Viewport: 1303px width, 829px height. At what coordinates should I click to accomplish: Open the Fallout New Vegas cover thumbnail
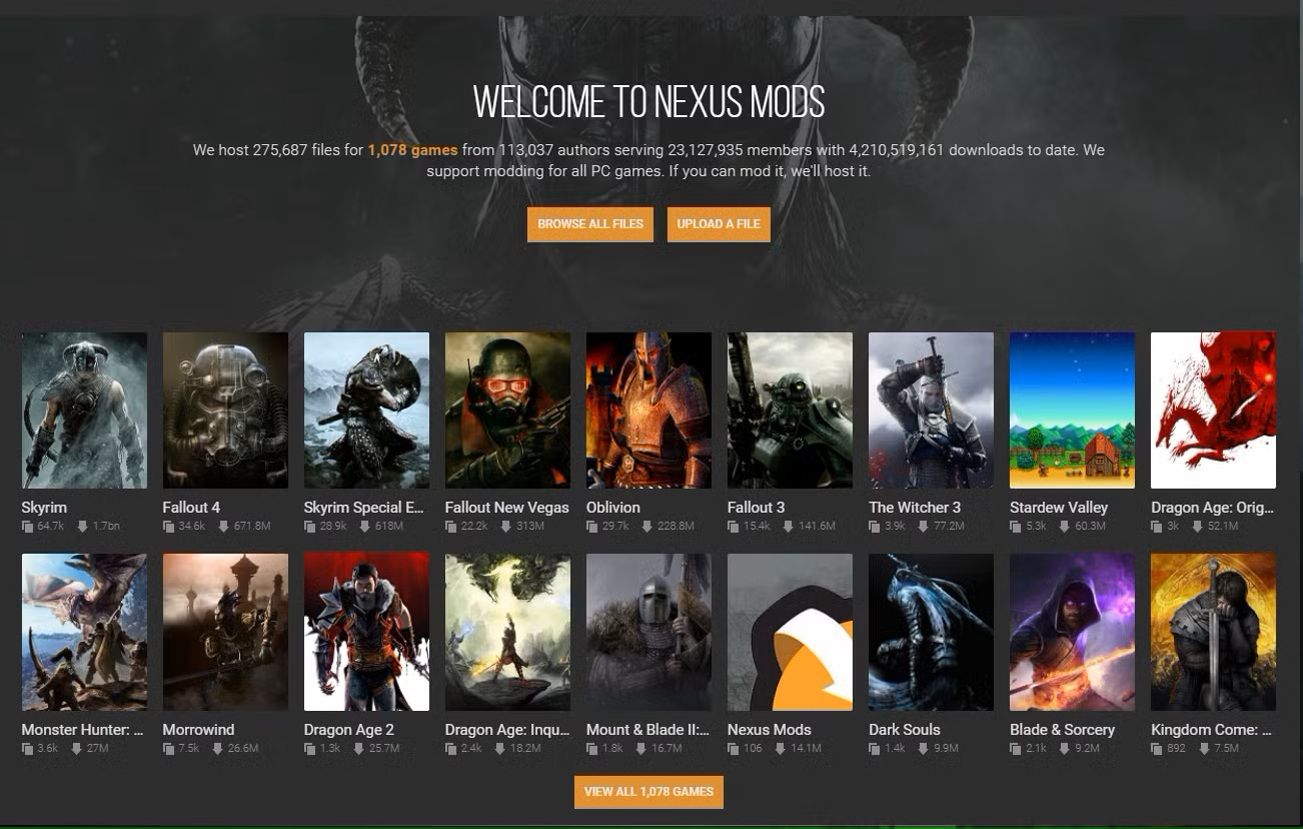click(x=507, y=410)
